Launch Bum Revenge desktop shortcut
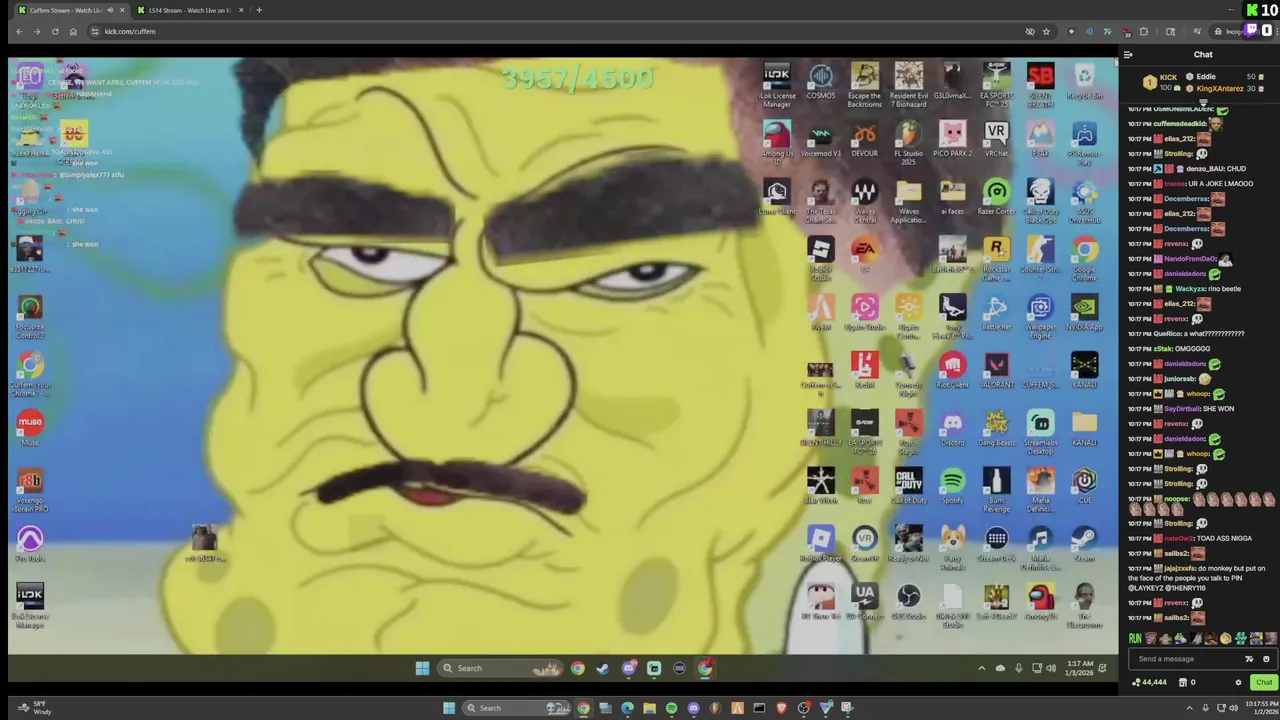 pos(996,491)
